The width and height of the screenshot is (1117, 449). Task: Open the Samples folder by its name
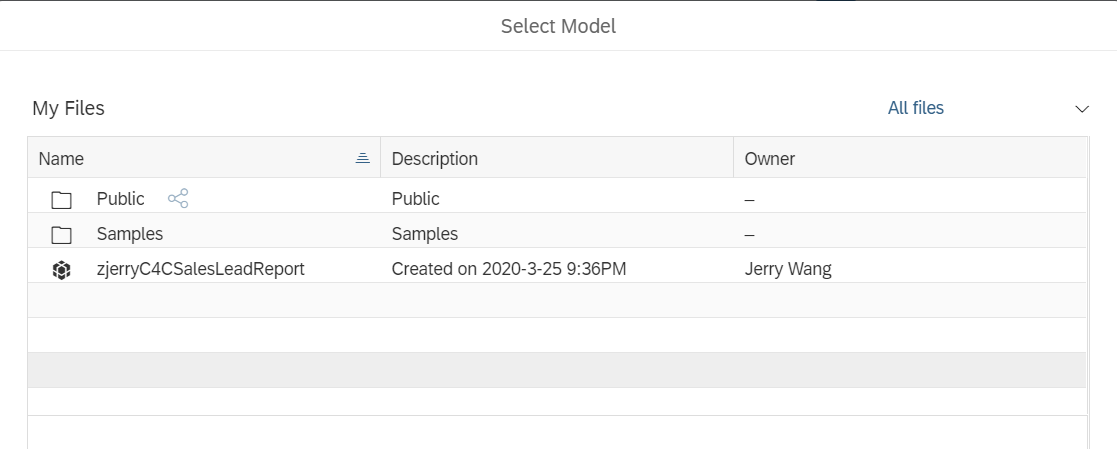point(130,234)
